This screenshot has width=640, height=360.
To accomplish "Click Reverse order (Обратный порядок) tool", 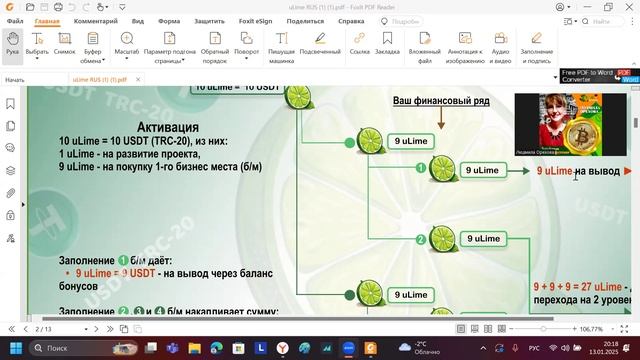I will tap(215, 47).
